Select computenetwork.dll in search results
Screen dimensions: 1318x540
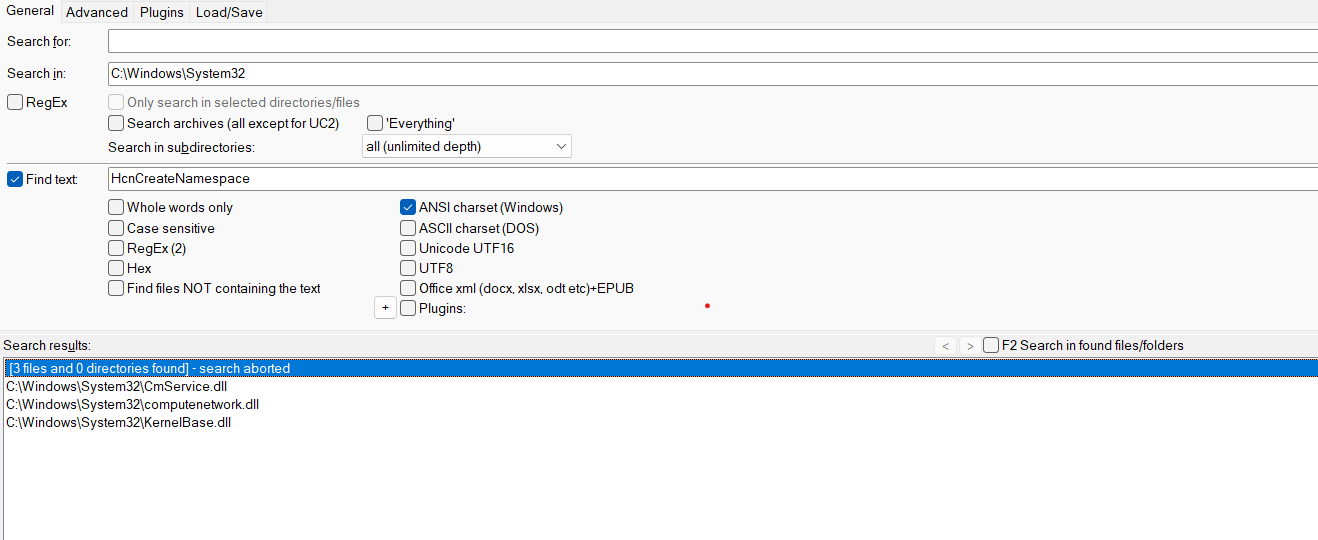click(x=132, y=404)
